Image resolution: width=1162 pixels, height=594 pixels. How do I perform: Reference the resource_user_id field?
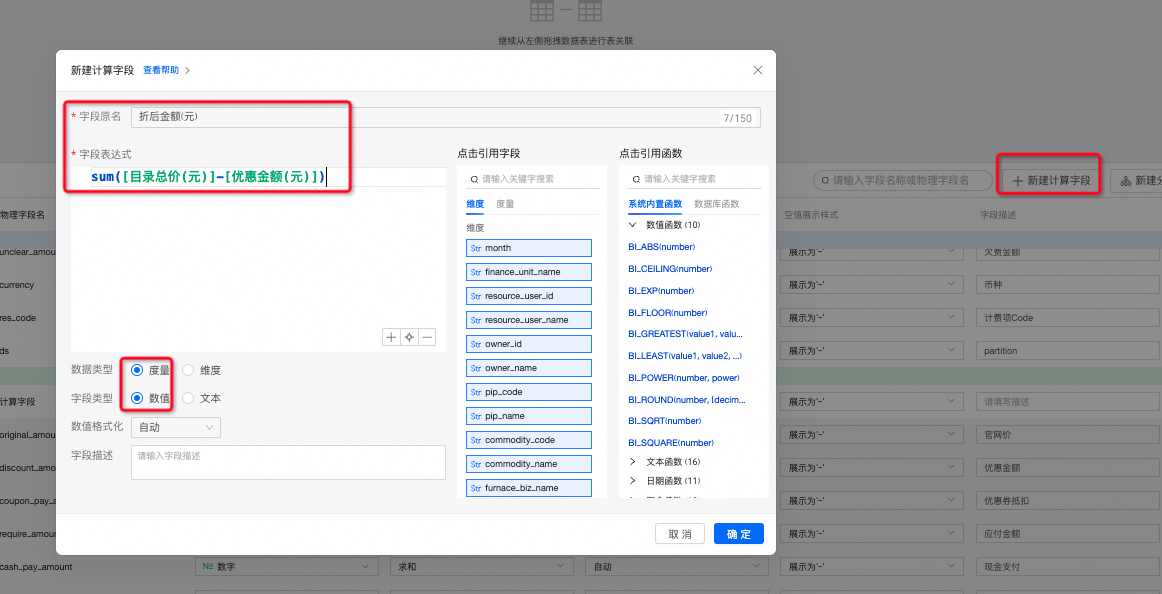[528, 296]
